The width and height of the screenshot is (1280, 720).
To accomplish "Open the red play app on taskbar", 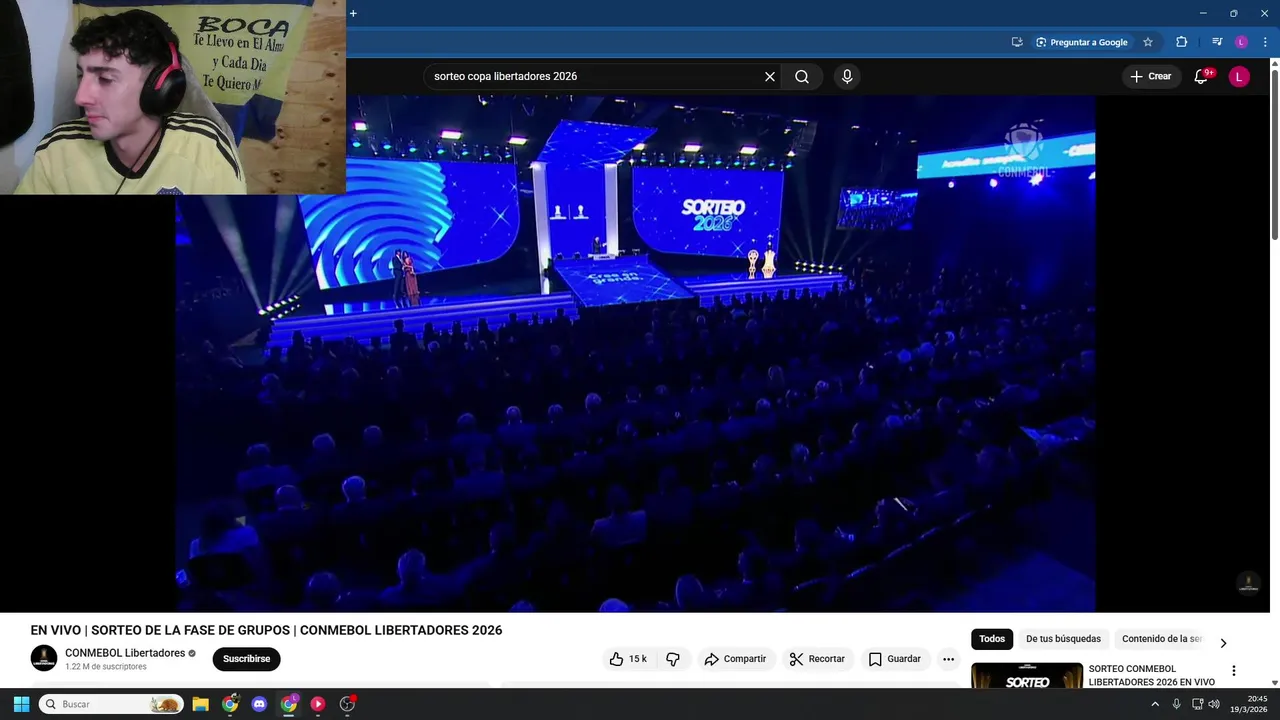I will click(x=318, y=704).
